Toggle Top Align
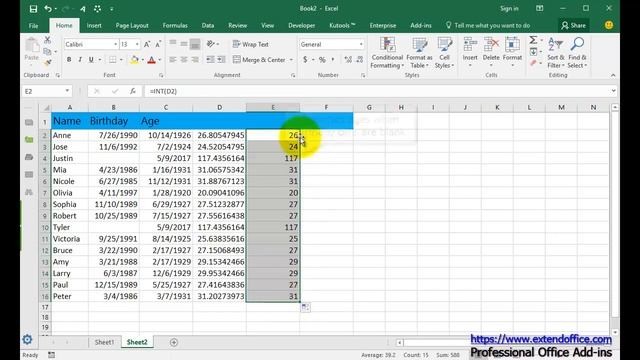 (173, 44)
